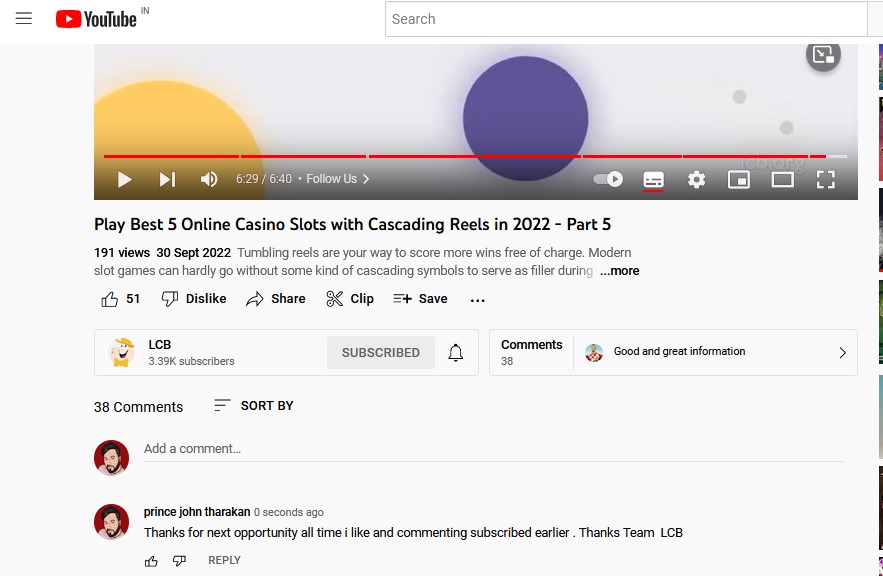Switch to theater mode
The width and height of the screenshot is (883, 576).
tap(782, 180)
